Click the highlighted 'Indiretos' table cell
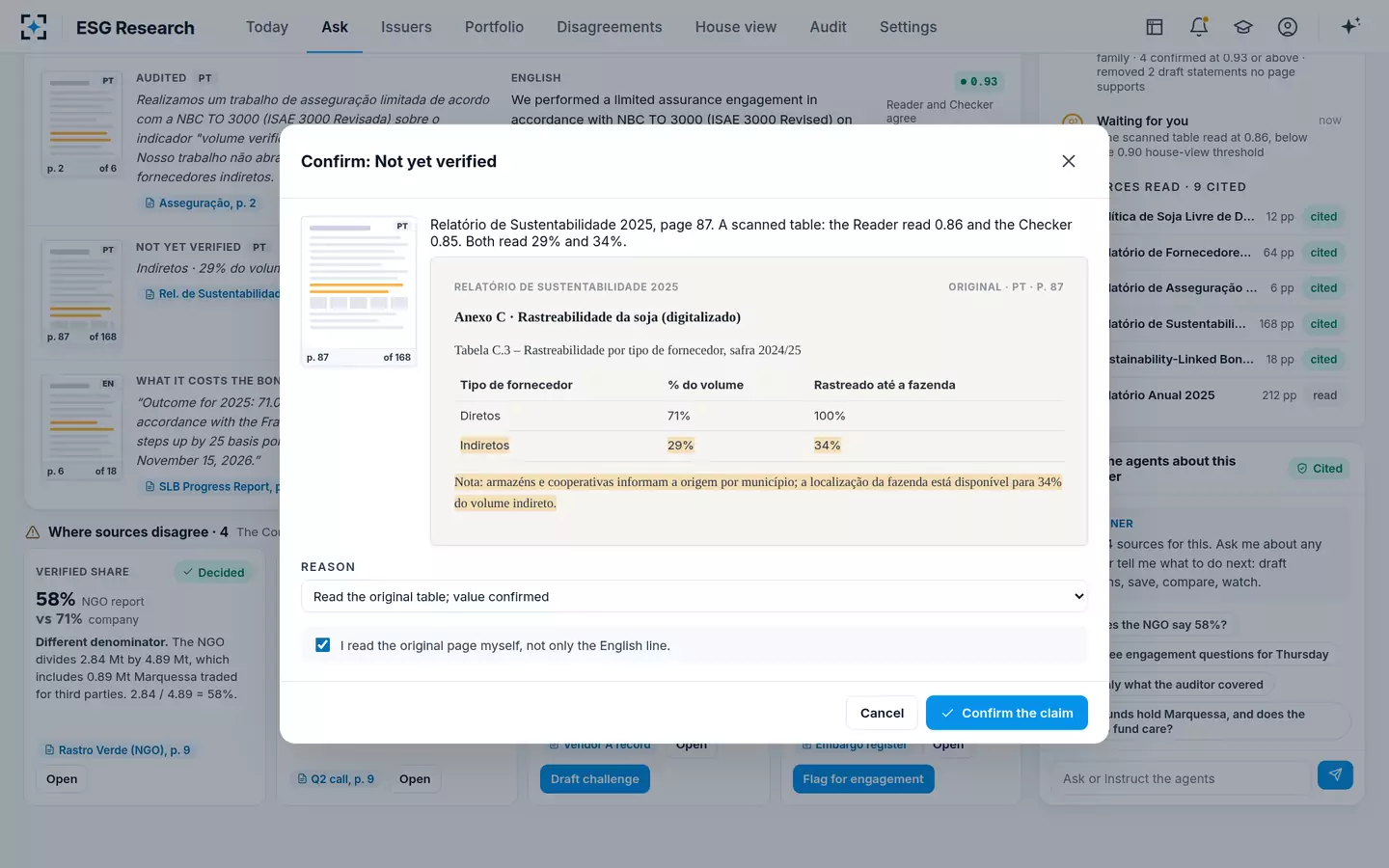 click(484, 446)
